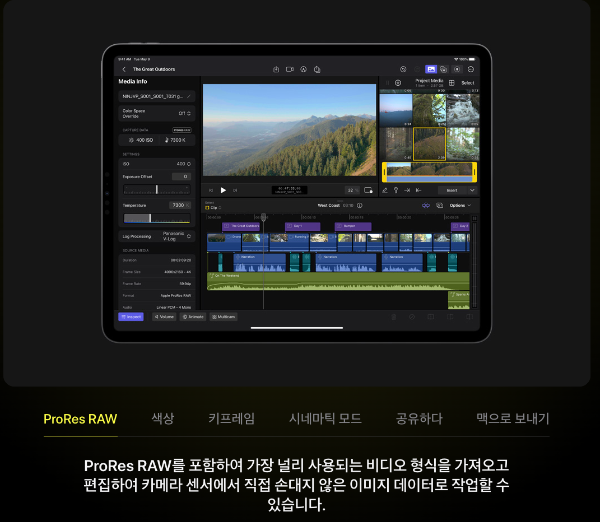Open the Color Space Override dropdown
This screenshot has width=600, height=522.
pyautogui.click(x=157, y=113)
